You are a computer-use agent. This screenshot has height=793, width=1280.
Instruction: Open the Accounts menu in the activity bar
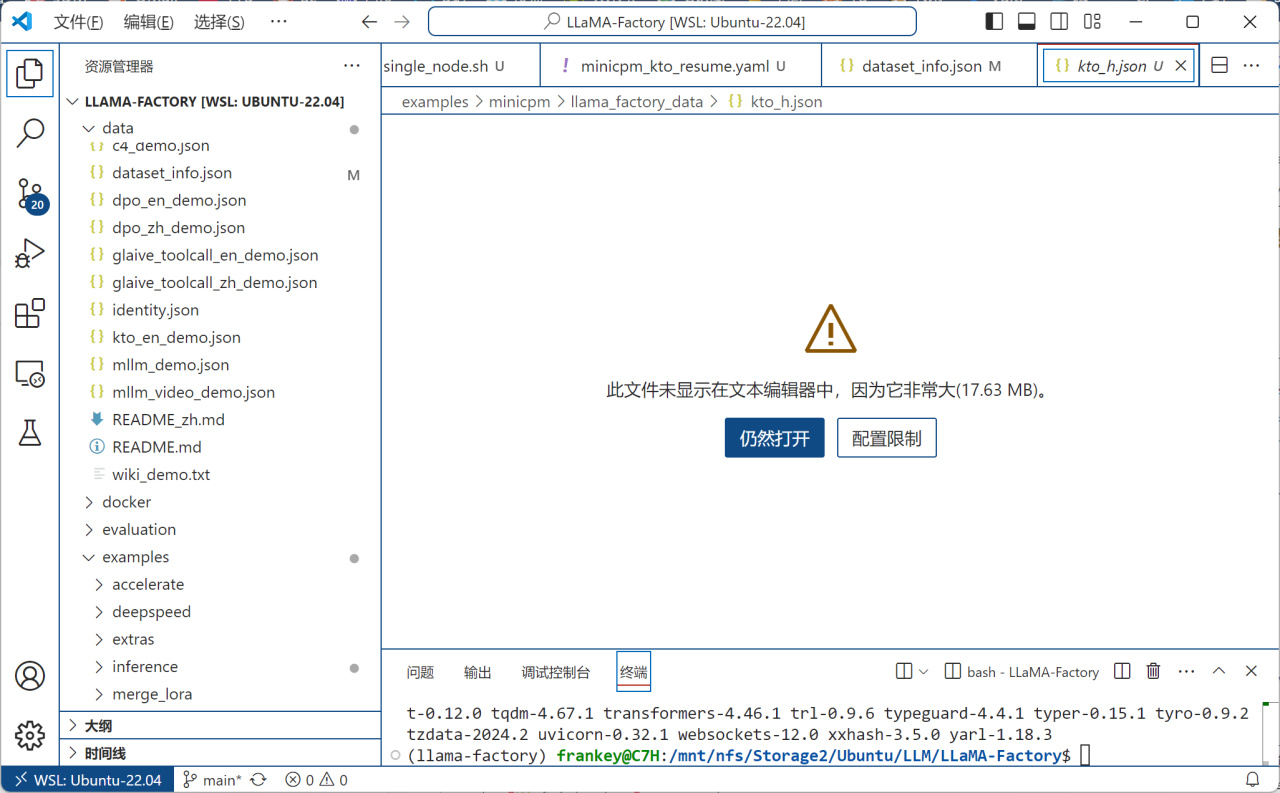(x=30, y=676)
